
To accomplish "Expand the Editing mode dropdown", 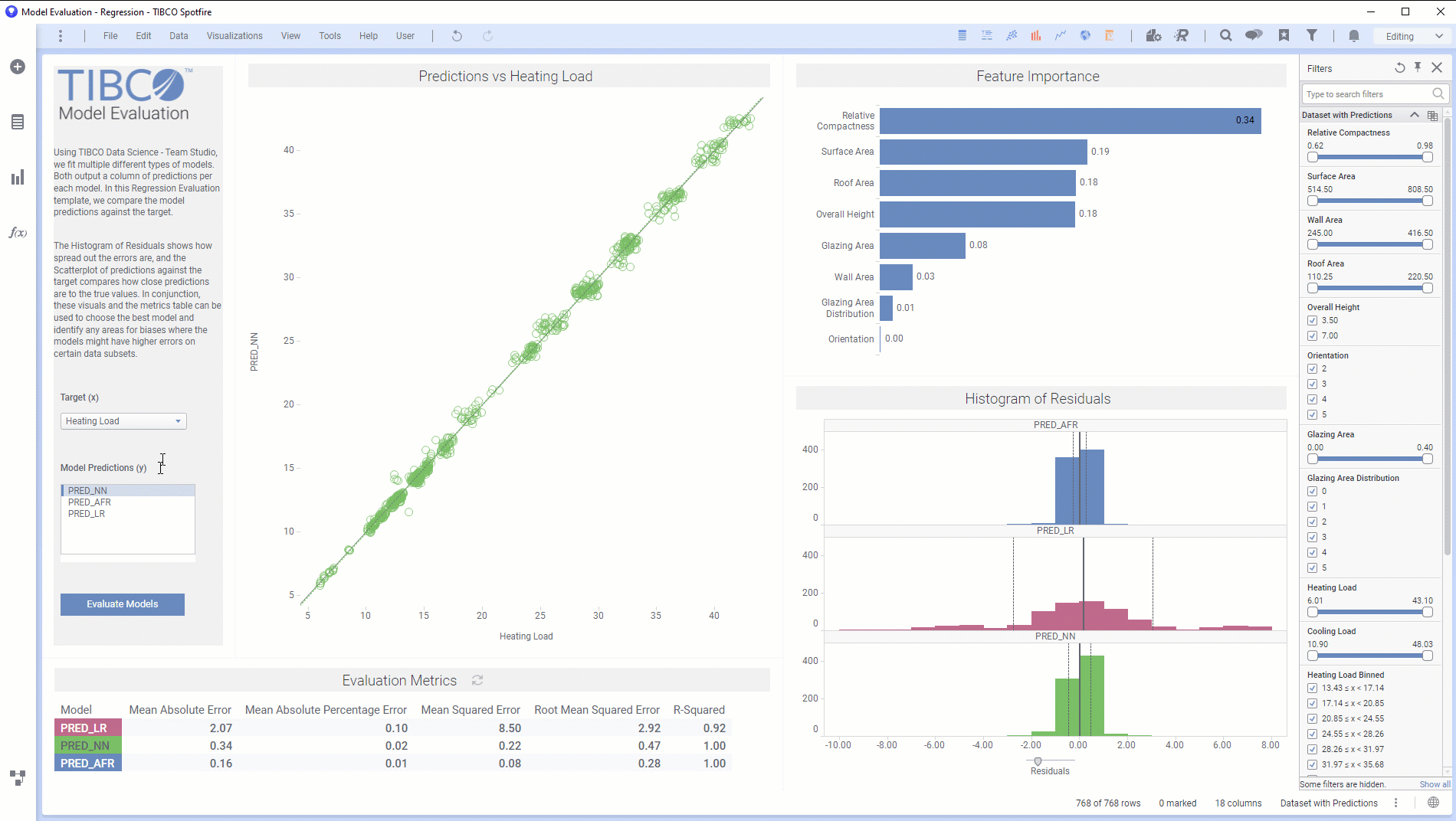I will coord(1414,36).
